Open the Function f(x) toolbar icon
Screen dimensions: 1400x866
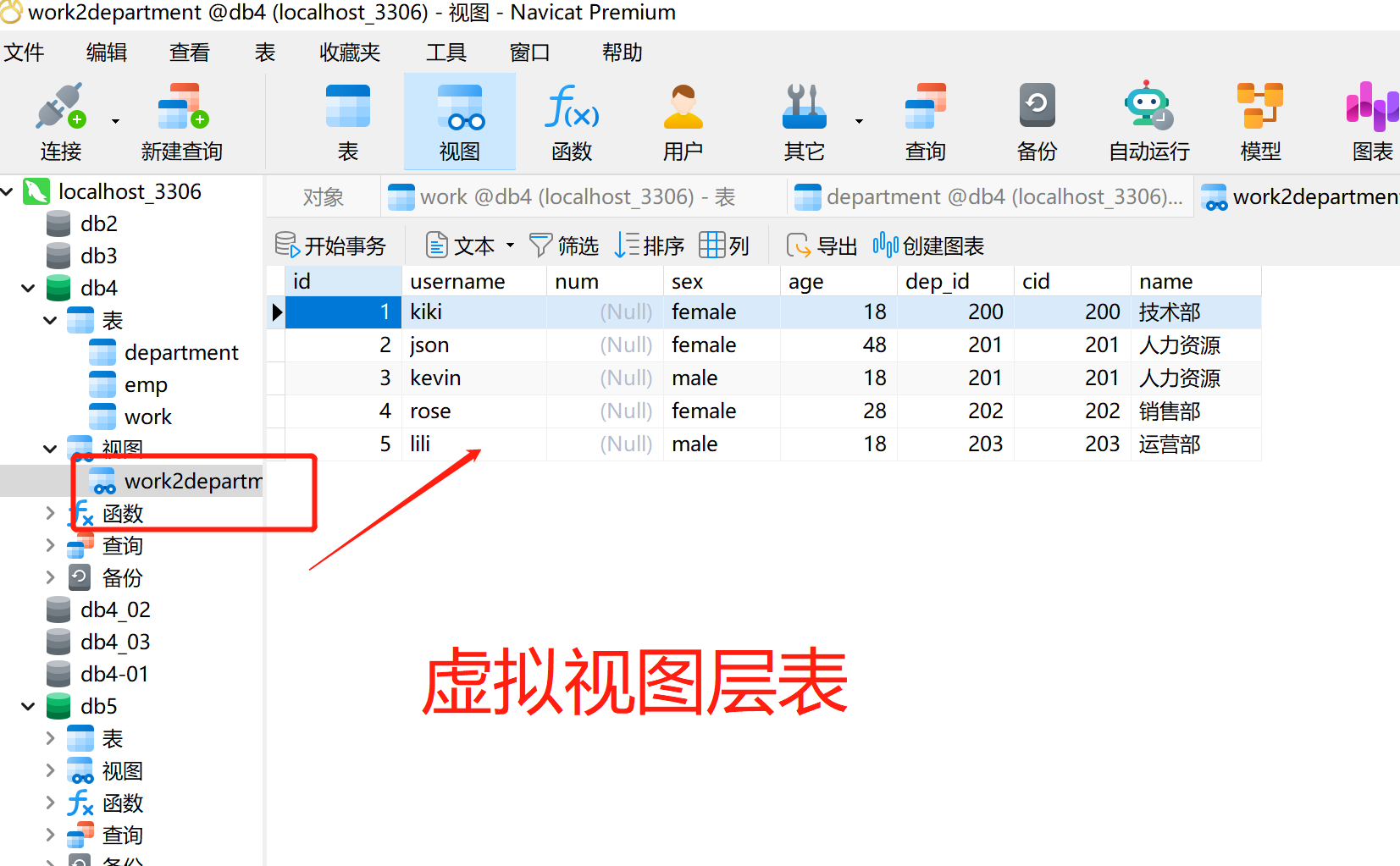[572, 106]
